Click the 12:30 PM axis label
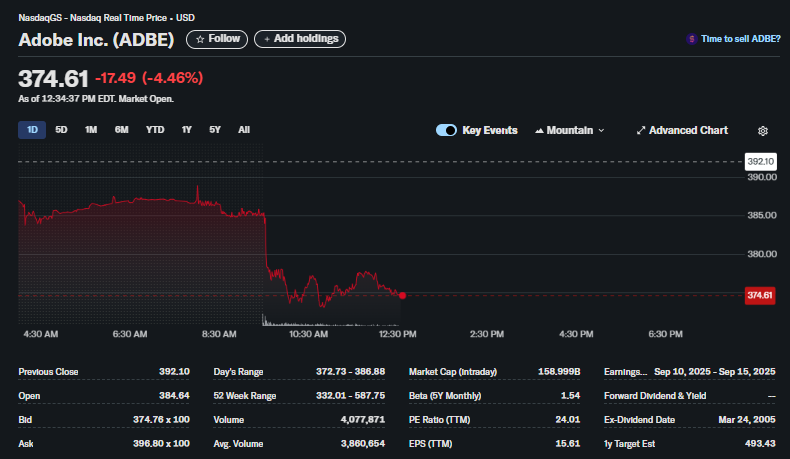The width and height of the screenshot is (790, 459). [x=398, y=334]
